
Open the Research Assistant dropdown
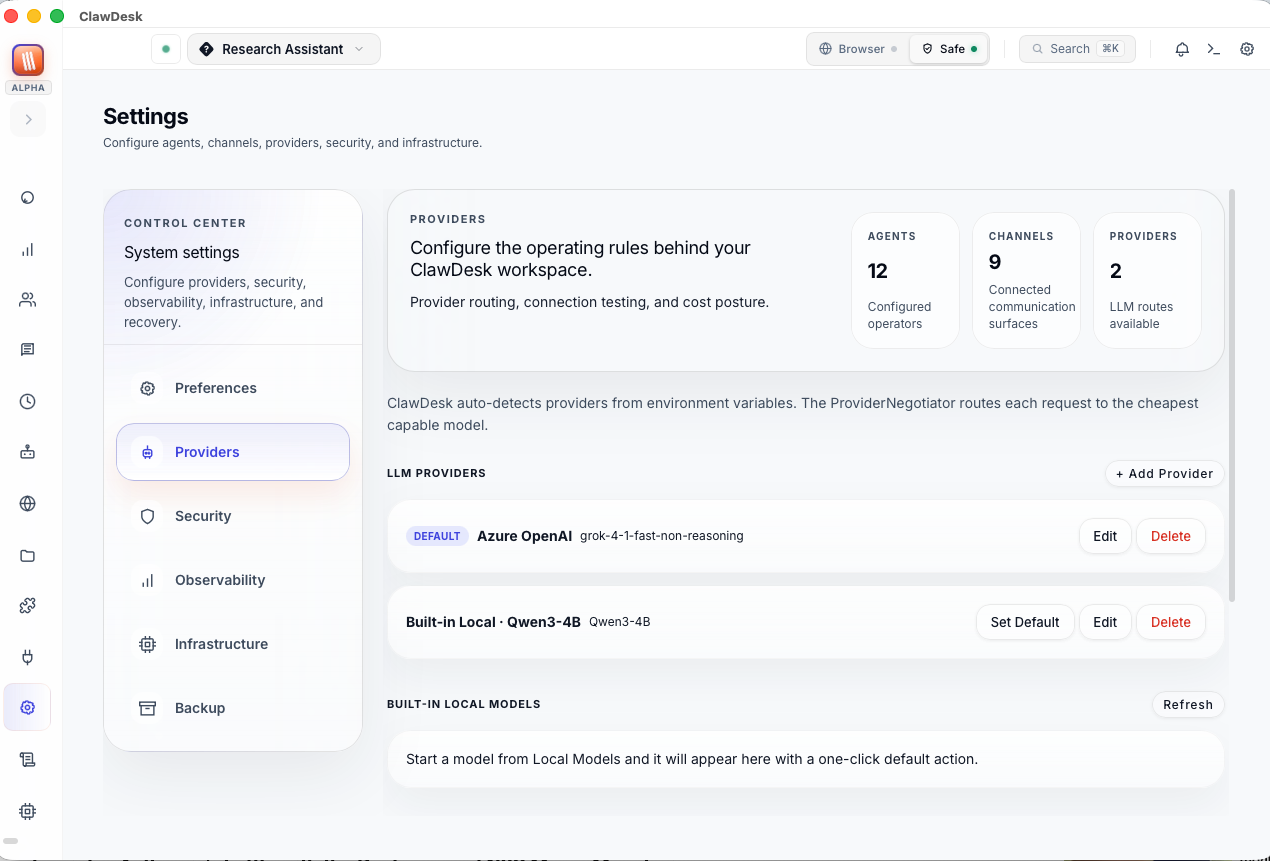(x=283, y=48)
